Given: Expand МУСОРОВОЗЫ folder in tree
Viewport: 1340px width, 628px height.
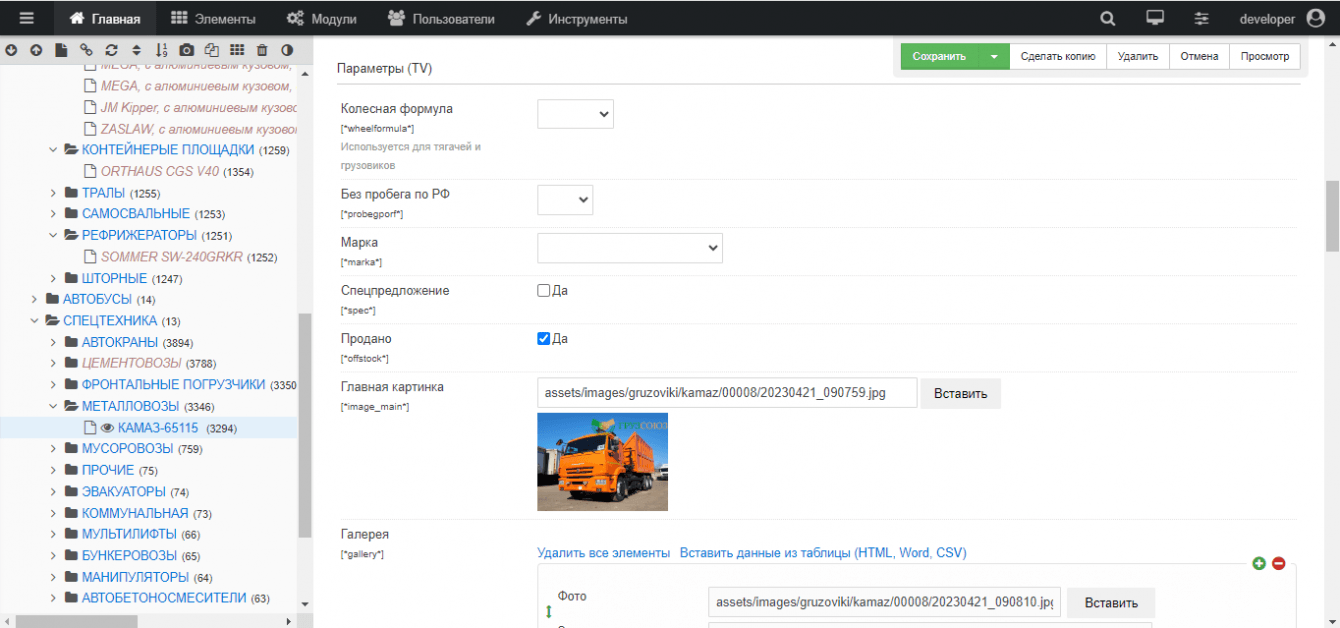Looking at the screenshot, I should point(54,449).
